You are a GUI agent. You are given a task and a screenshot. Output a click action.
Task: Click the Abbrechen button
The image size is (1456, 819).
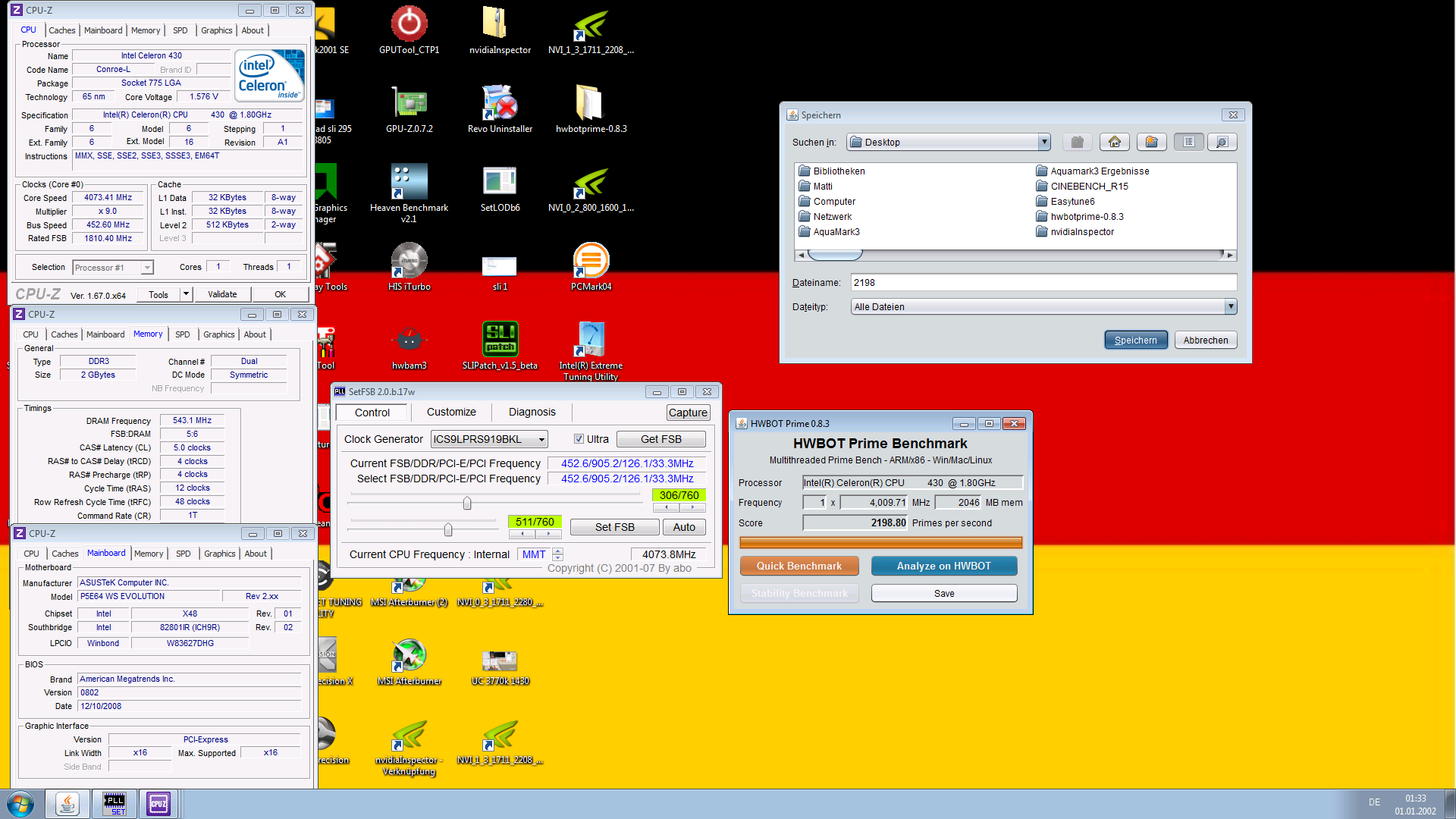point(1206,340)
